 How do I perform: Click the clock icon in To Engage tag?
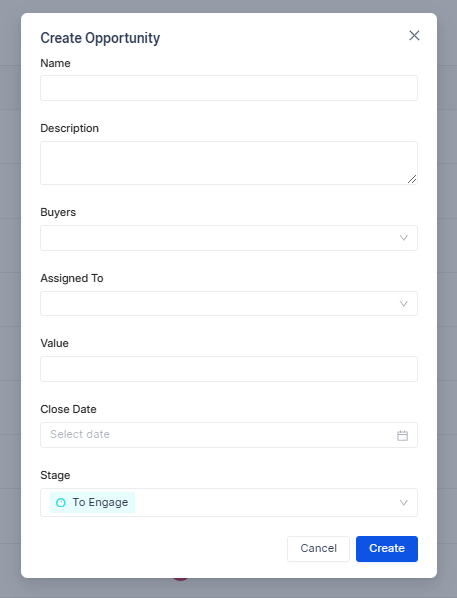[x=61, y=502]
